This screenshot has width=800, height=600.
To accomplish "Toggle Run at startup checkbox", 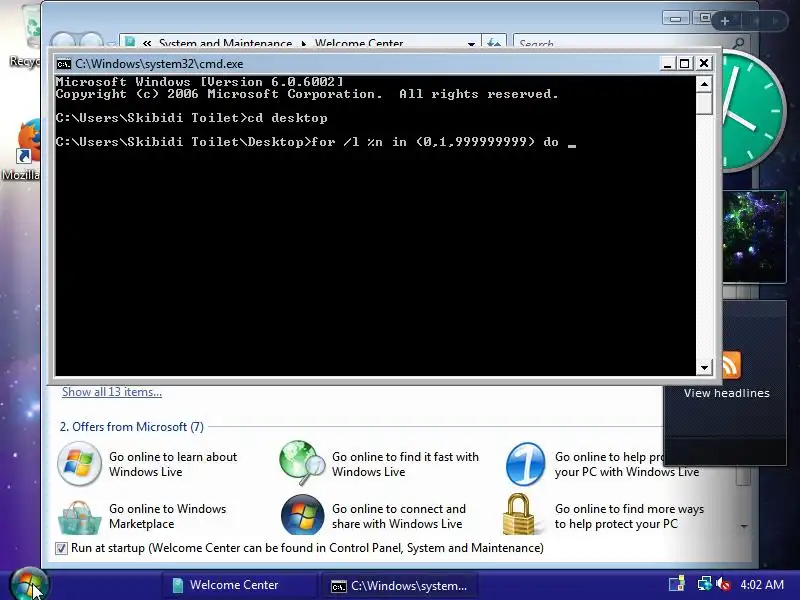I will pos(61,548).
